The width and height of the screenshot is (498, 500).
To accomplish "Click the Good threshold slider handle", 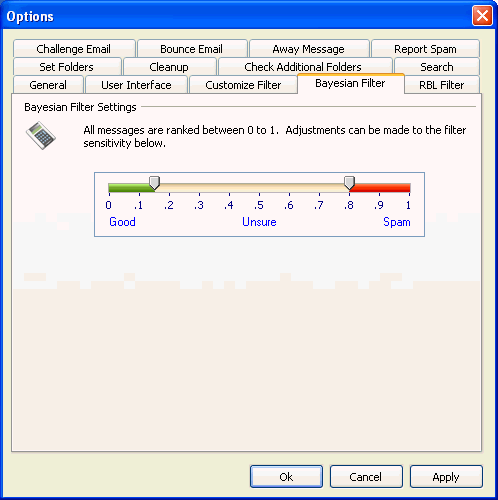I will [x=154, y=183].
